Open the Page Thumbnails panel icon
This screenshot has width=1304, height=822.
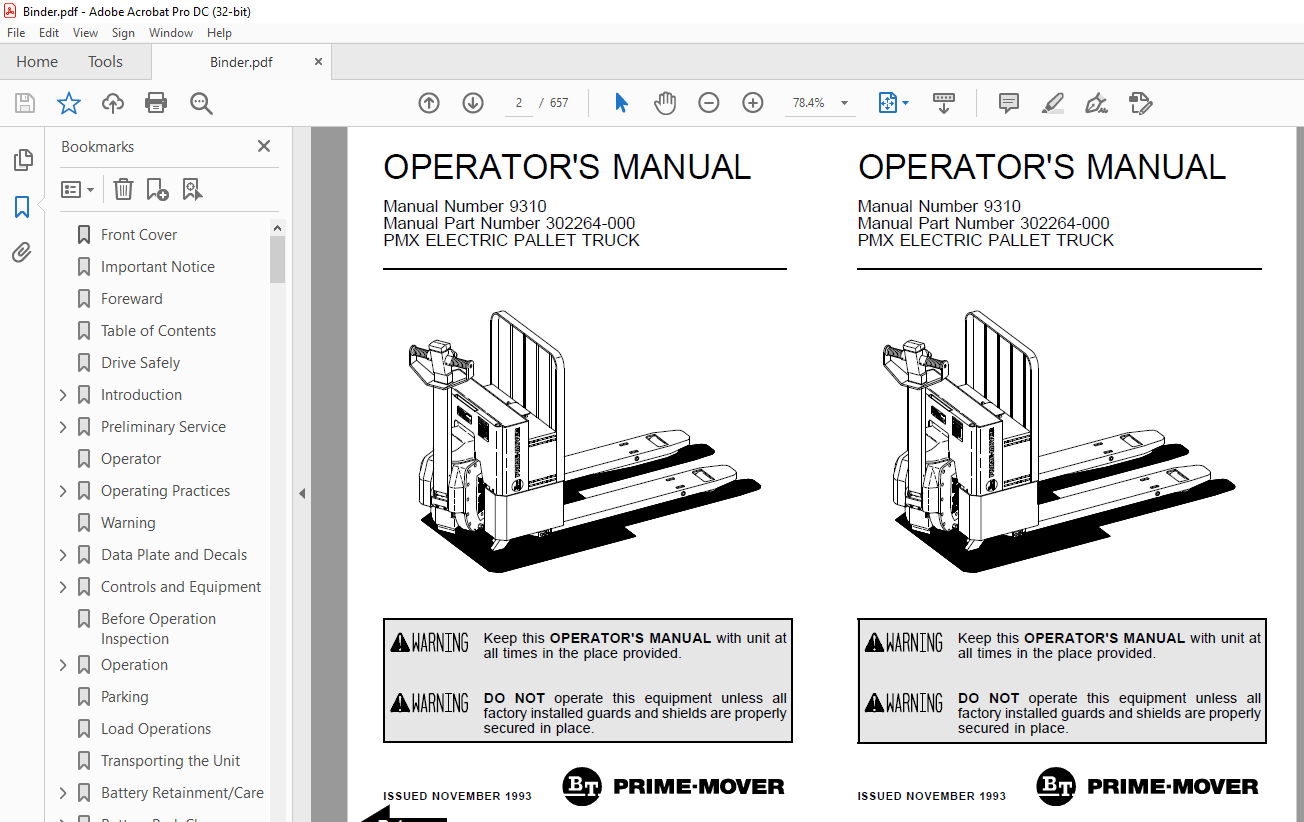click(x=22, y=160)
